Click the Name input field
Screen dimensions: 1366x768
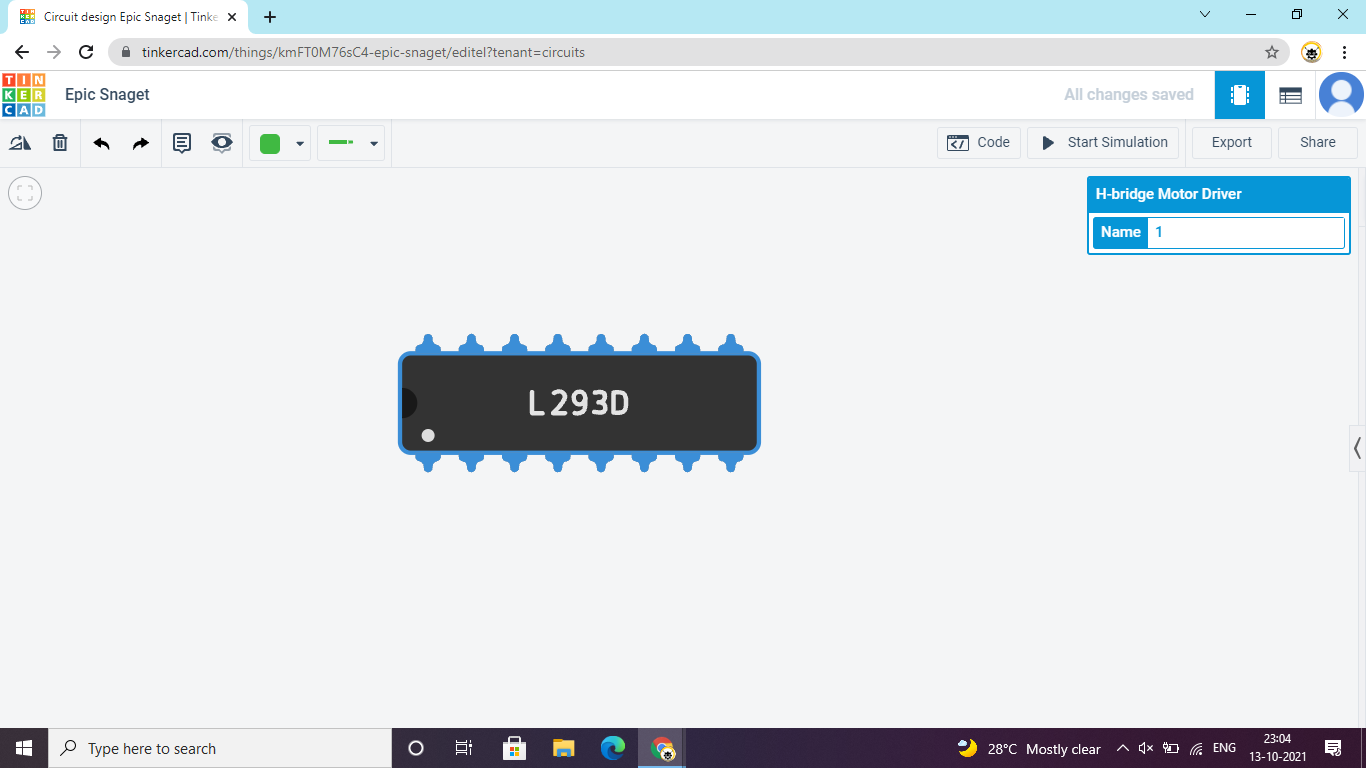[x=1245, y=232]
